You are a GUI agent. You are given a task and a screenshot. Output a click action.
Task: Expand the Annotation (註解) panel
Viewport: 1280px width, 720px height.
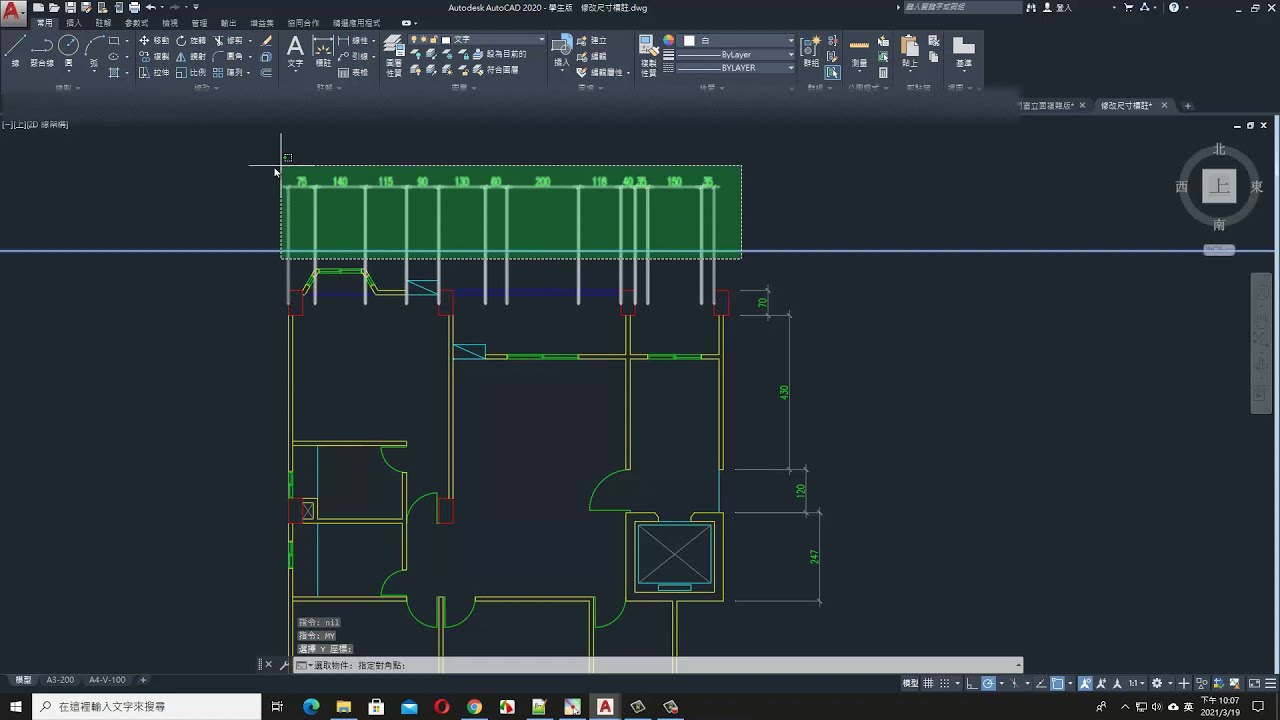point(328,88)
